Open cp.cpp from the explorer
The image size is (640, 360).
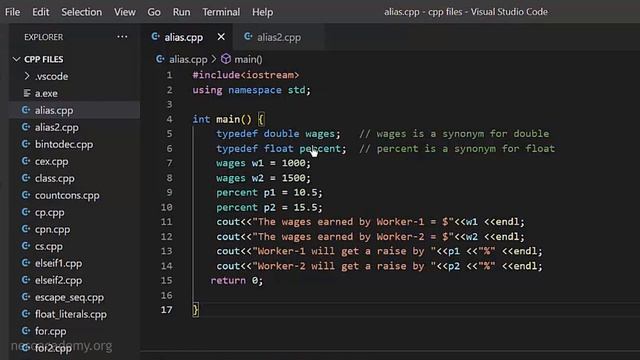coord(49,213)
